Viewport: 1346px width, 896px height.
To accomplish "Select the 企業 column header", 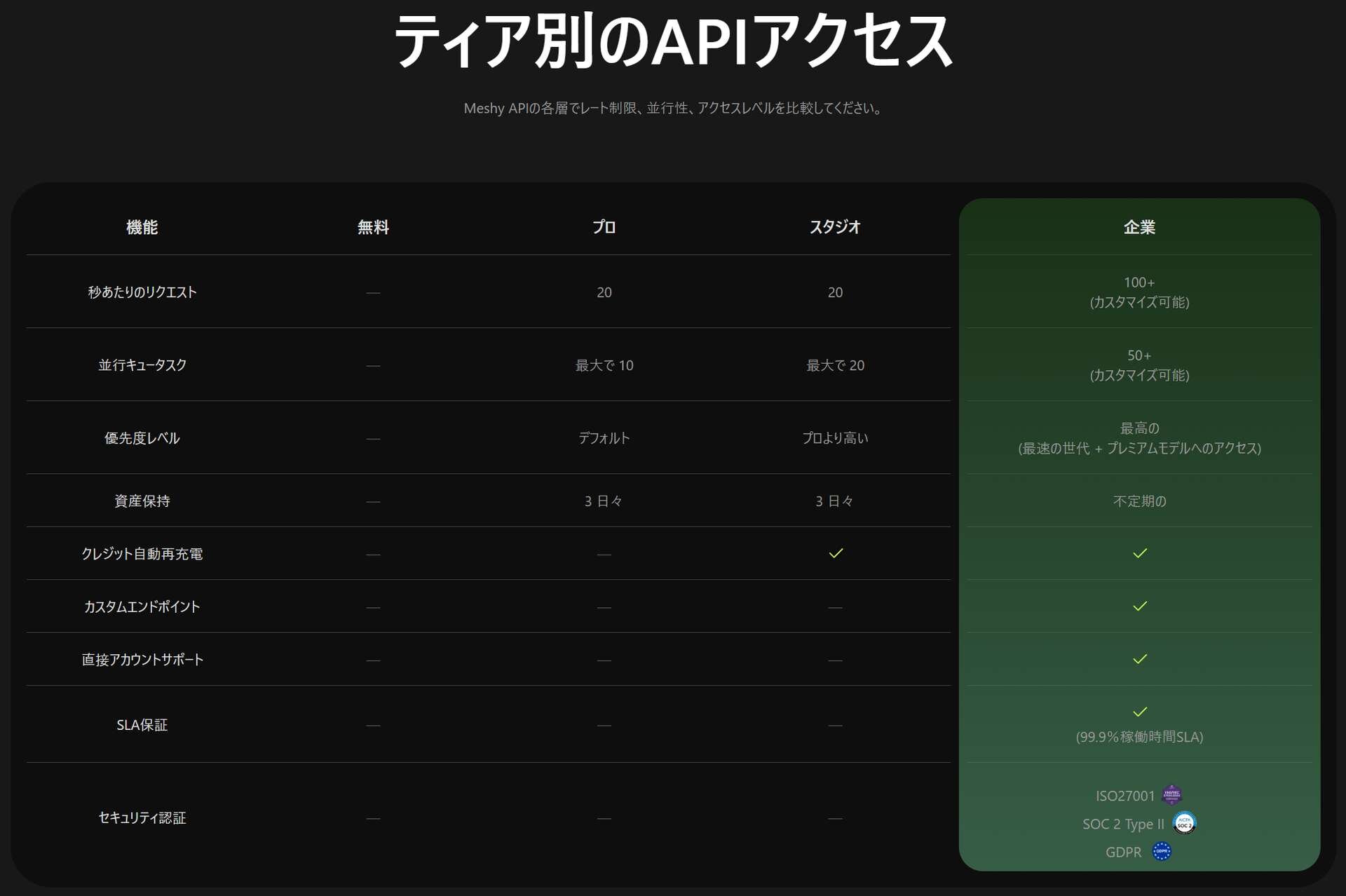I will coord(1139,227).
